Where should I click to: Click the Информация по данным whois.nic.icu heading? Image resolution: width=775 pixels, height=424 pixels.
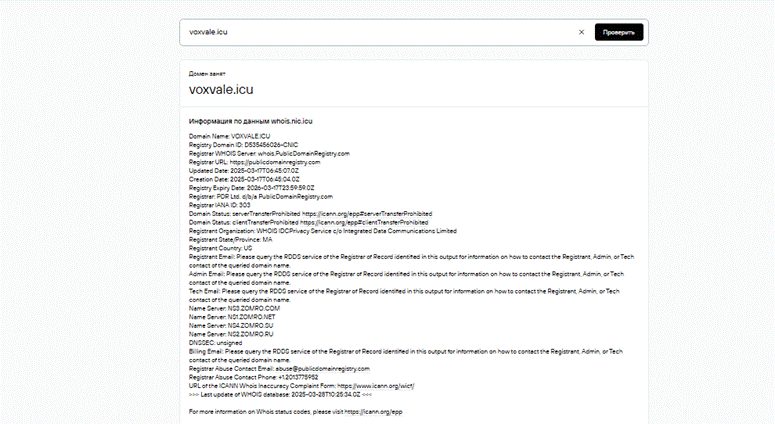click(x=251, y=121)
